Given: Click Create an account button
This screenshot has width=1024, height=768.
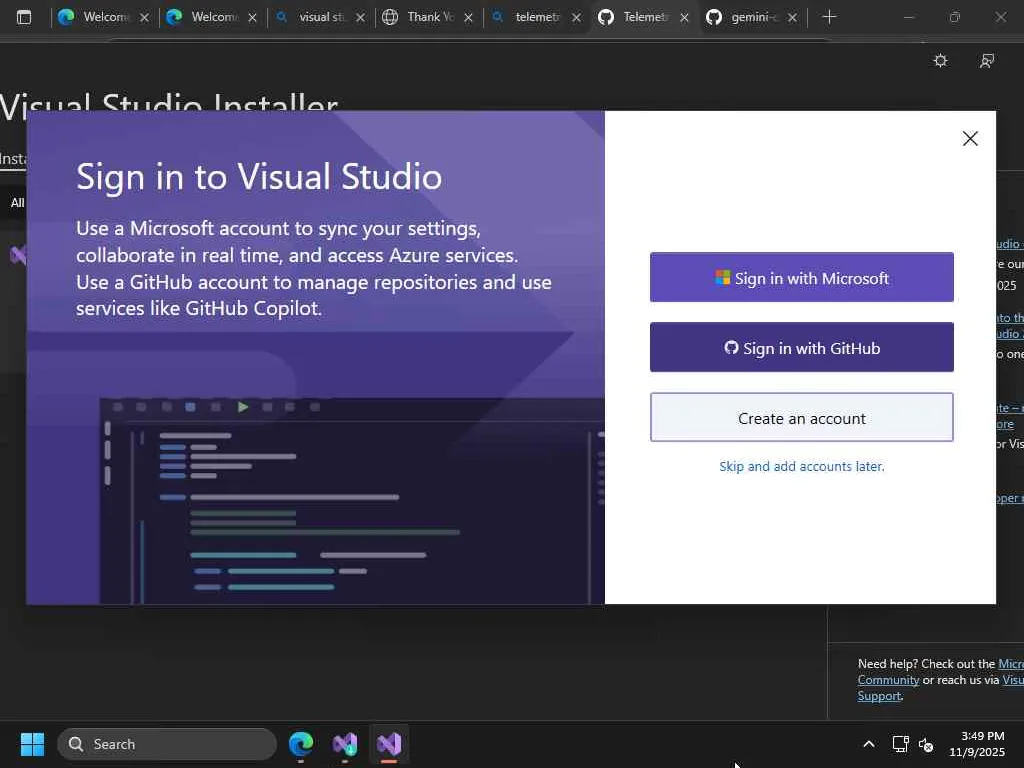Looking at the screenshot, I should click(801, 418).
